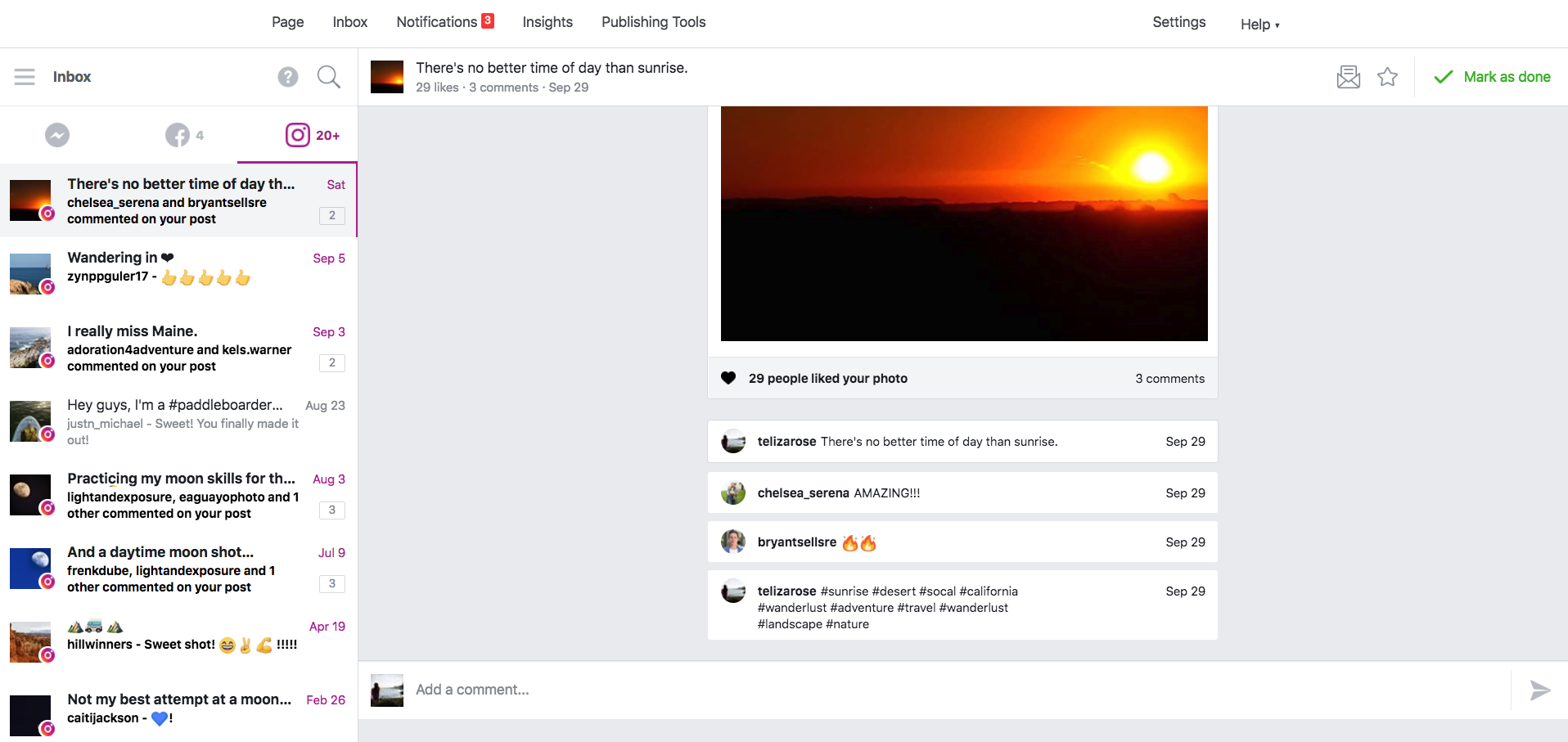1568x742 pixels.
Task: Click chelsea_serena's avatar
Action: 733,492
